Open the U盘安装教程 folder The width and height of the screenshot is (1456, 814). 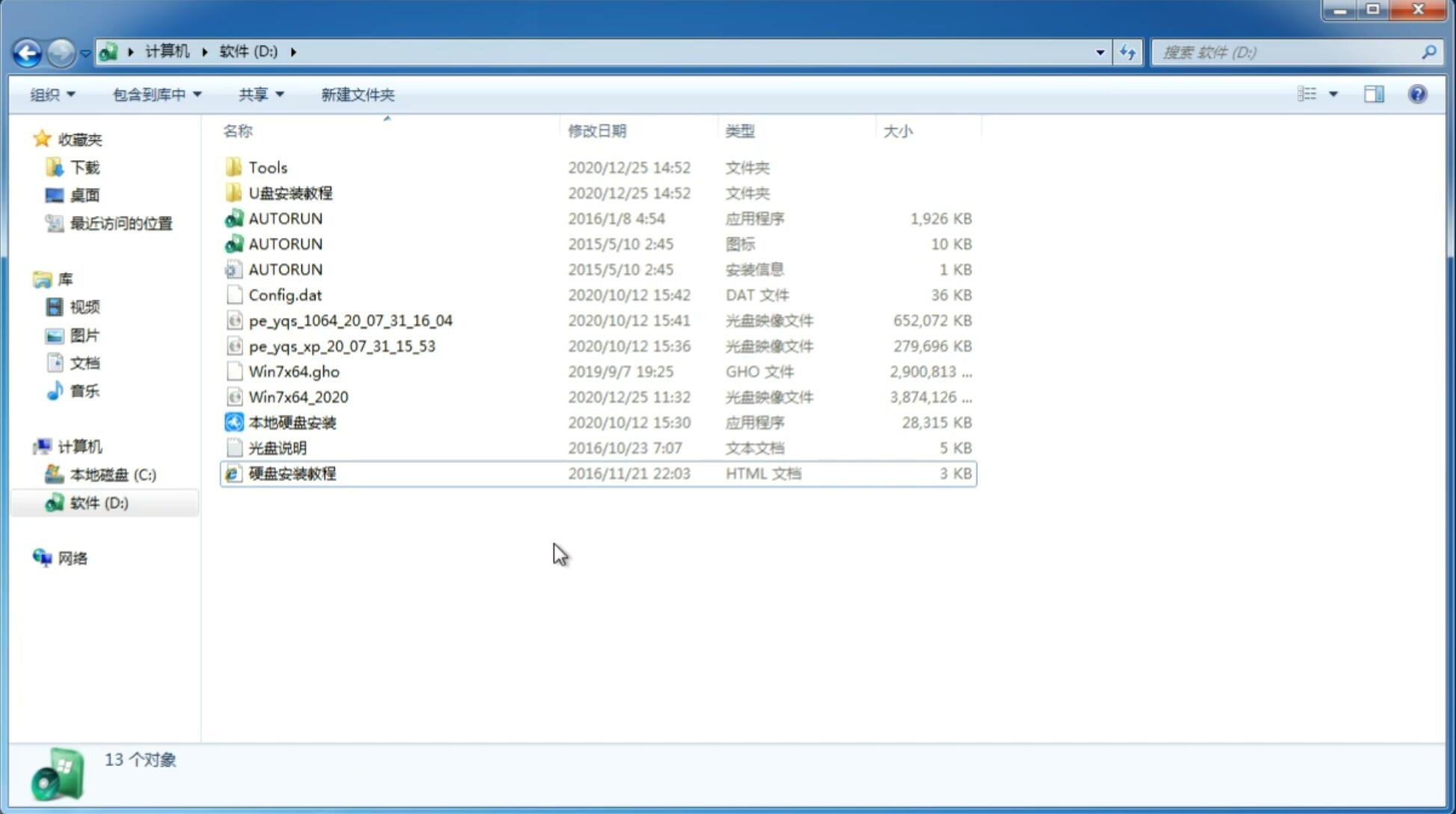click(290, 192)
